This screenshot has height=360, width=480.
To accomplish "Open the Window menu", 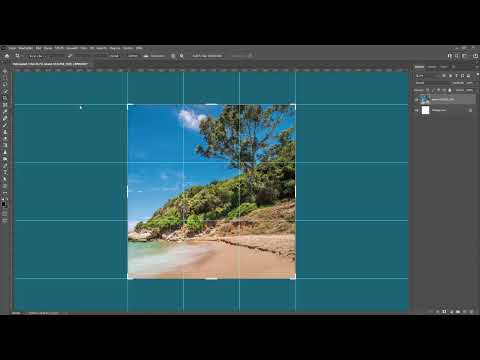I will point(128,48).
